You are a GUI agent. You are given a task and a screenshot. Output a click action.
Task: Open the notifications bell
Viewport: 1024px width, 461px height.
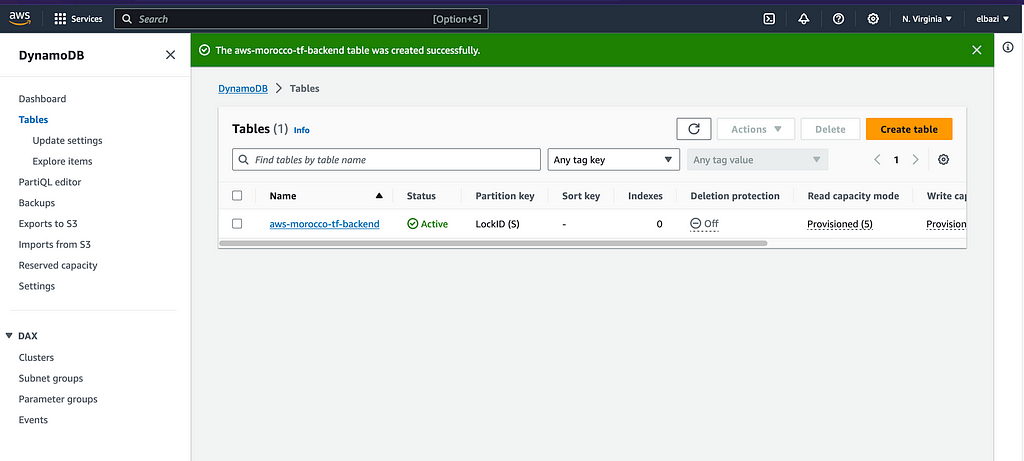(804, 19)
